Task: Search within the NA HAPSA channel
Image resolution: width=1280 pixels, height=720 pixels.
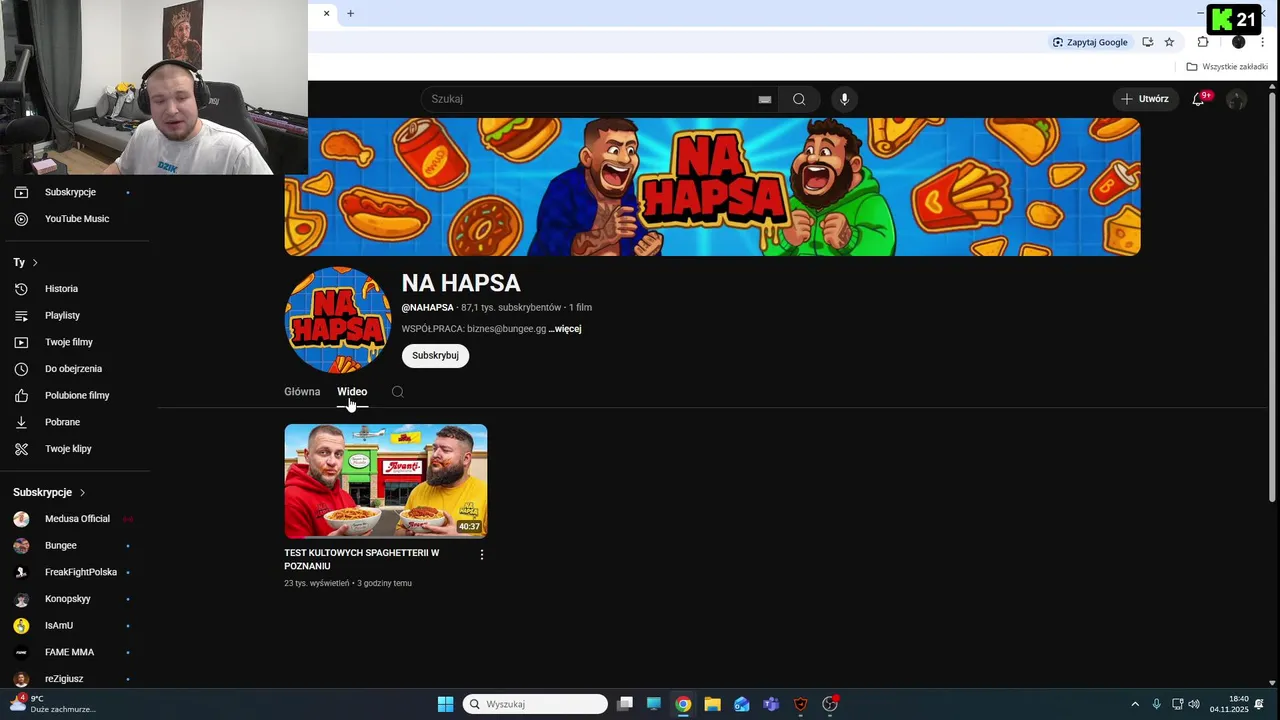Action: (x=398, y=392)
